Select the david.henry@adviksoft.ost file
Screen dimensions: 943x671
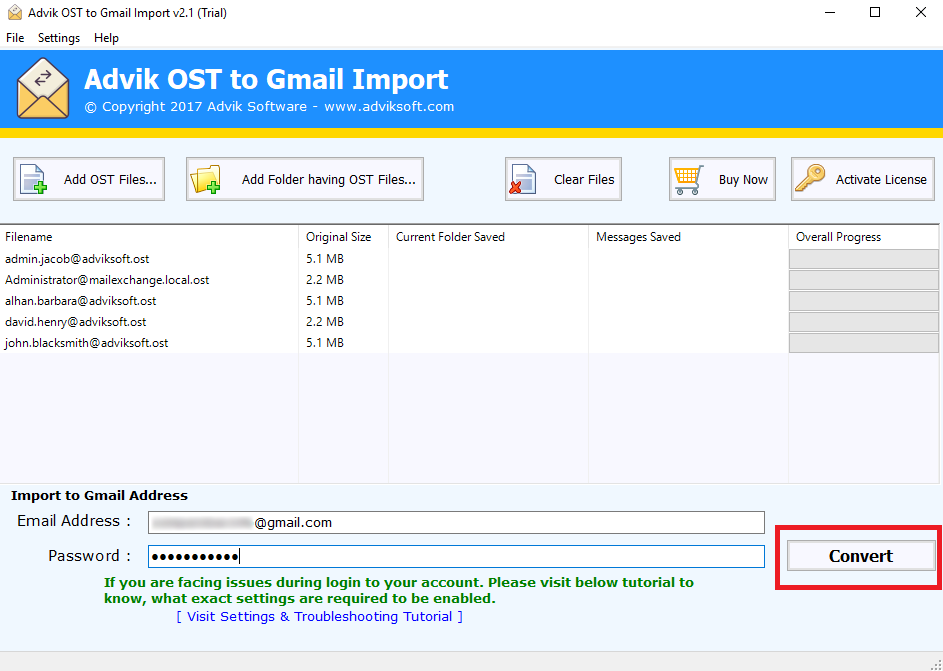pos(76,322)
